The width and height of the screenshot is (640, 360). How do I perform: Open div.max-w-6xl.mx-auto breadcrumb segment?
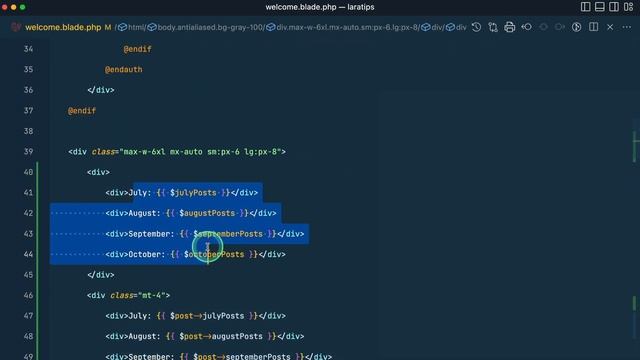(347, 27)
